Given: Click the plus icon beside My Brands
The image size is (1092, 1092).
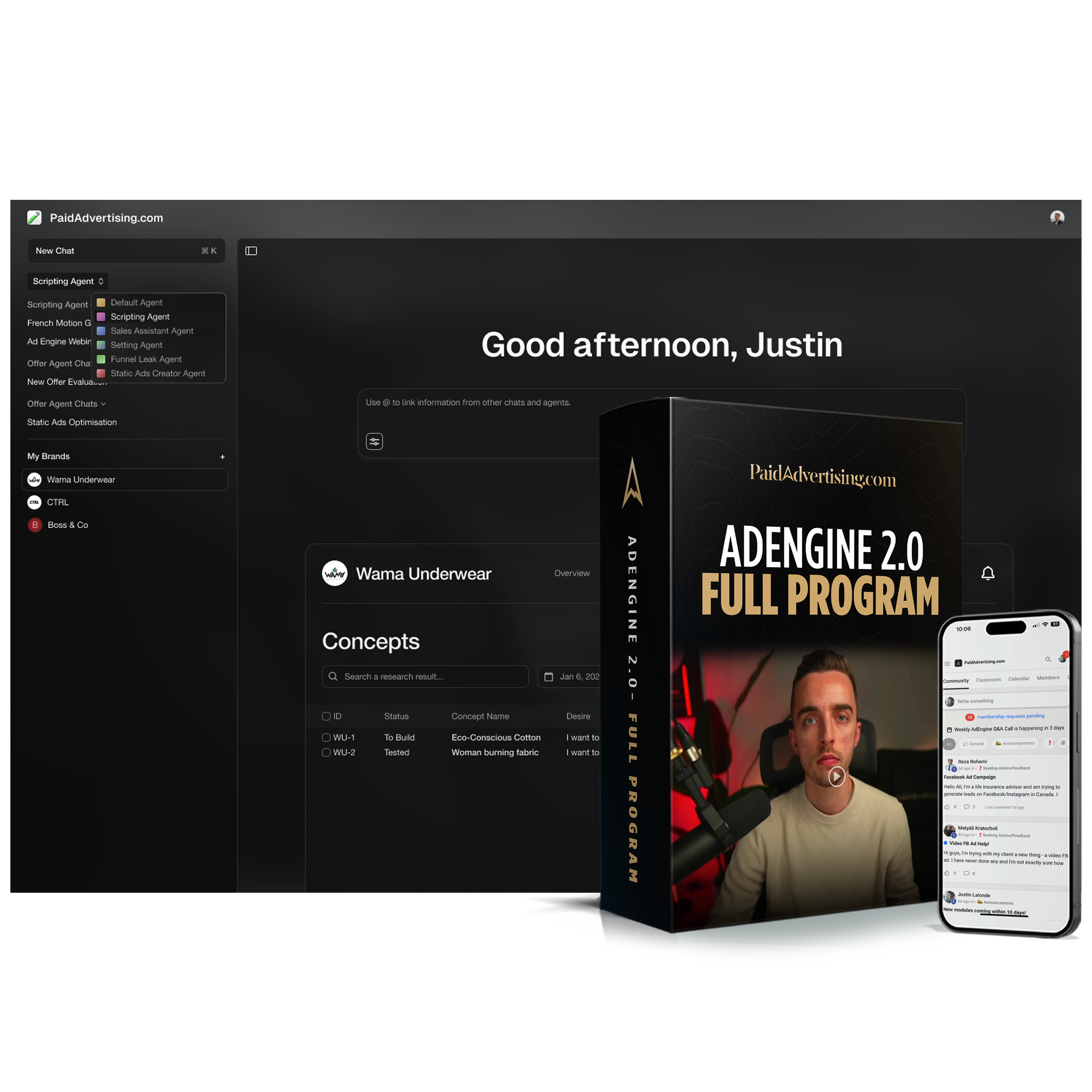Looking at the screenshot, I should (x=222, y=456).
